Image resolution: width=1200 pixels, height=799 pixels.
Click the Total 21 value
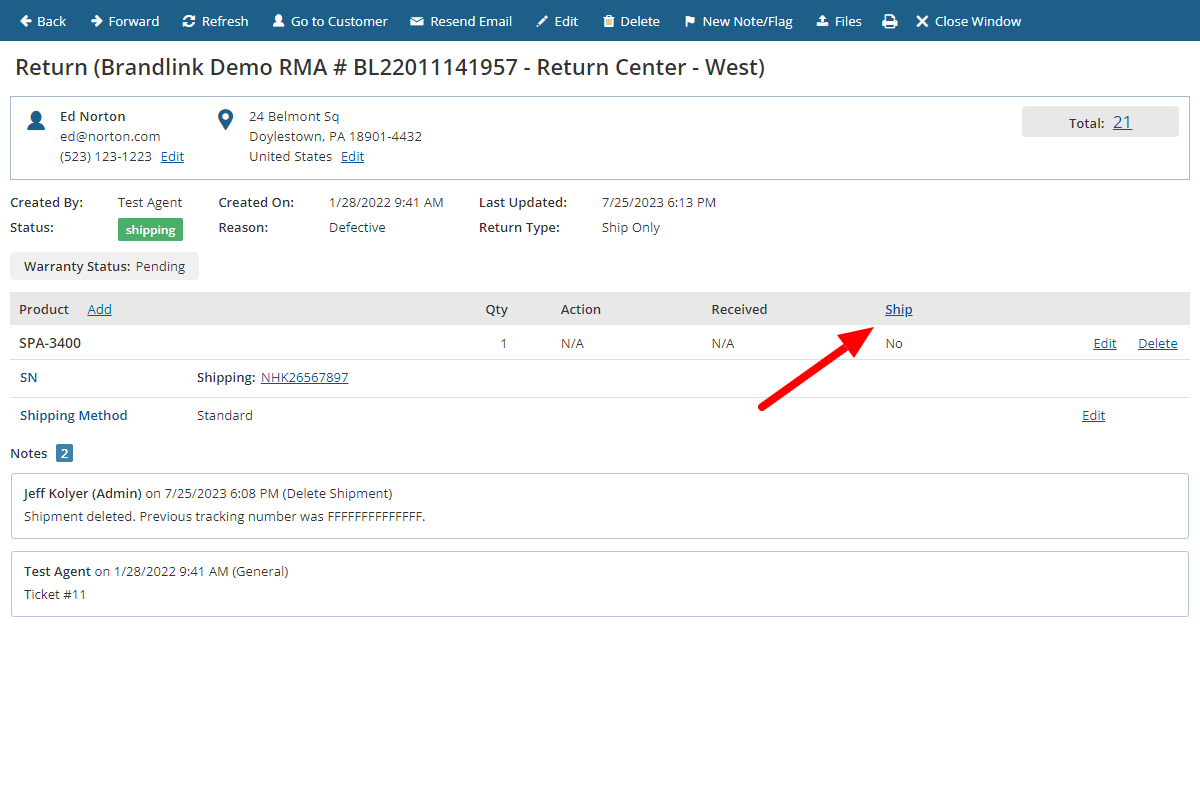[x=1122, y=122]
